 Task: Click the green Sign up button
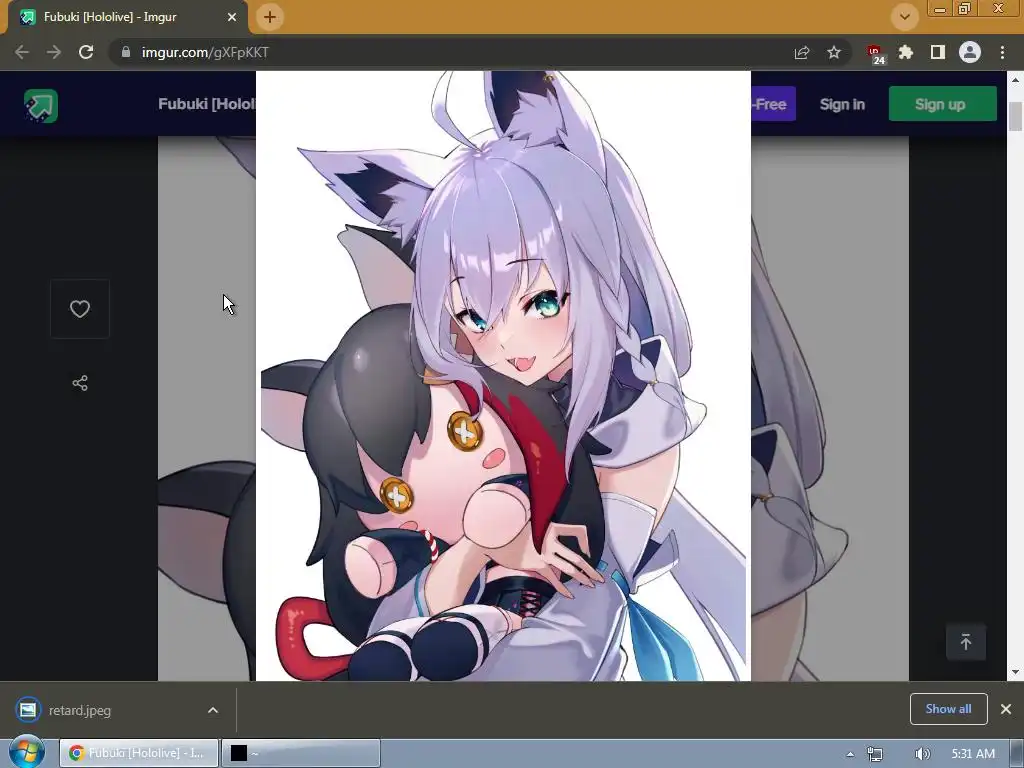click(942, 104)
